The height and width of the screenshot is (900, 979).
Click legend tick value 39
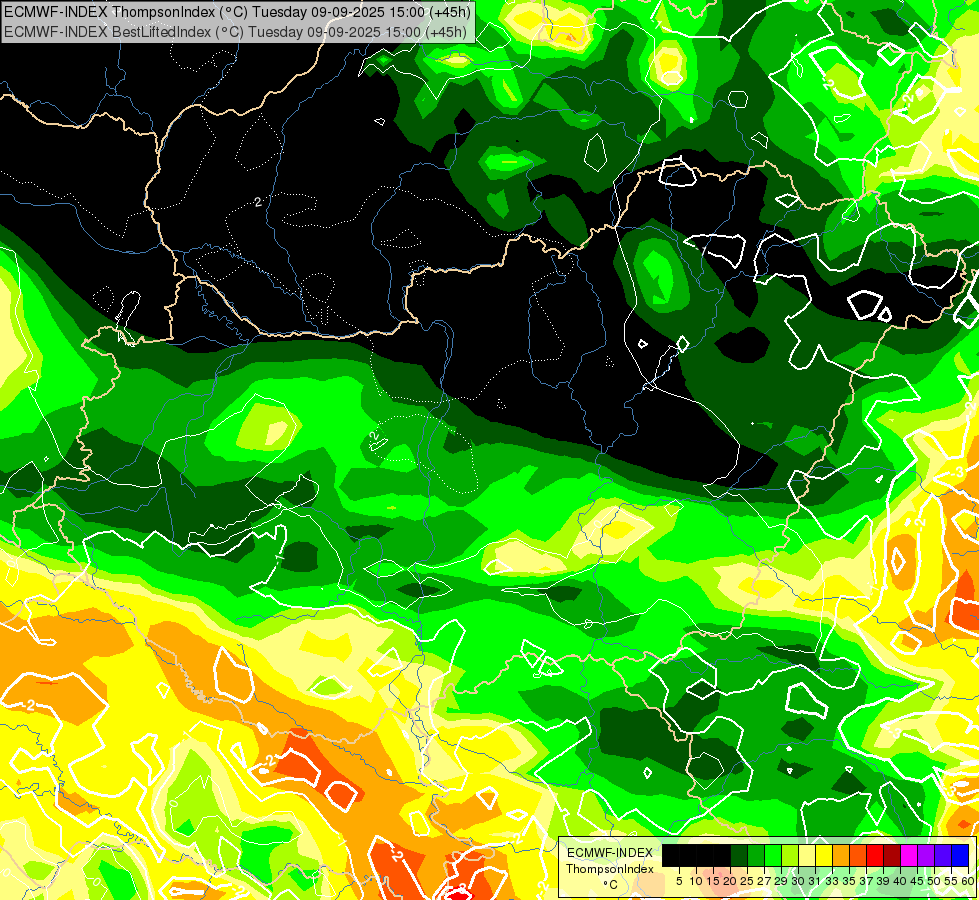click(882, 881)
